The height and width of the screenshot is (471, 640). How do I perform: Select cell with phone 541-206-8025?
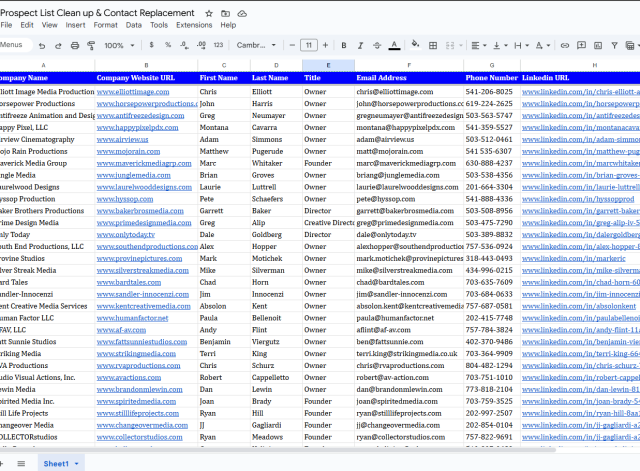coord(492,92)
